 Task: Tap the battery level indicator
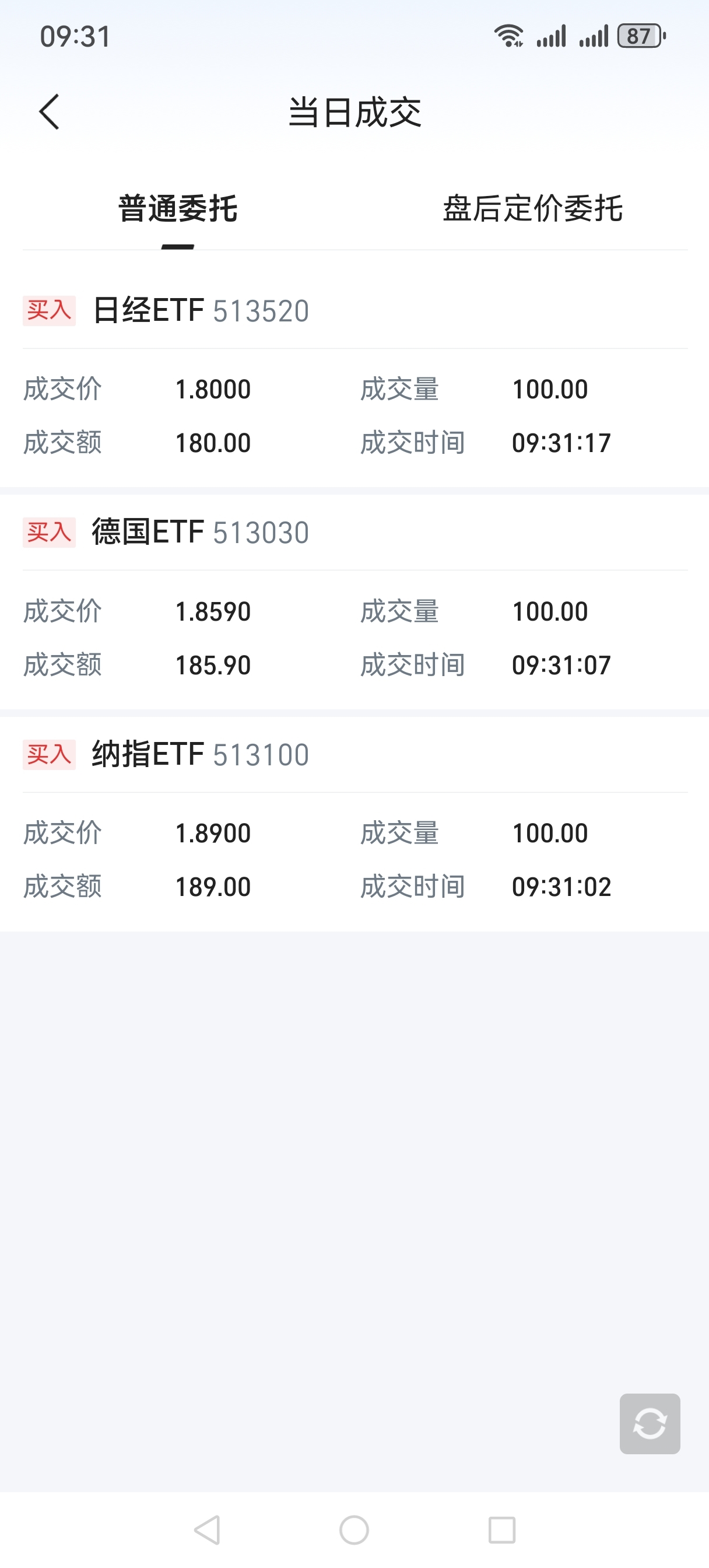[x=641, y=36]
